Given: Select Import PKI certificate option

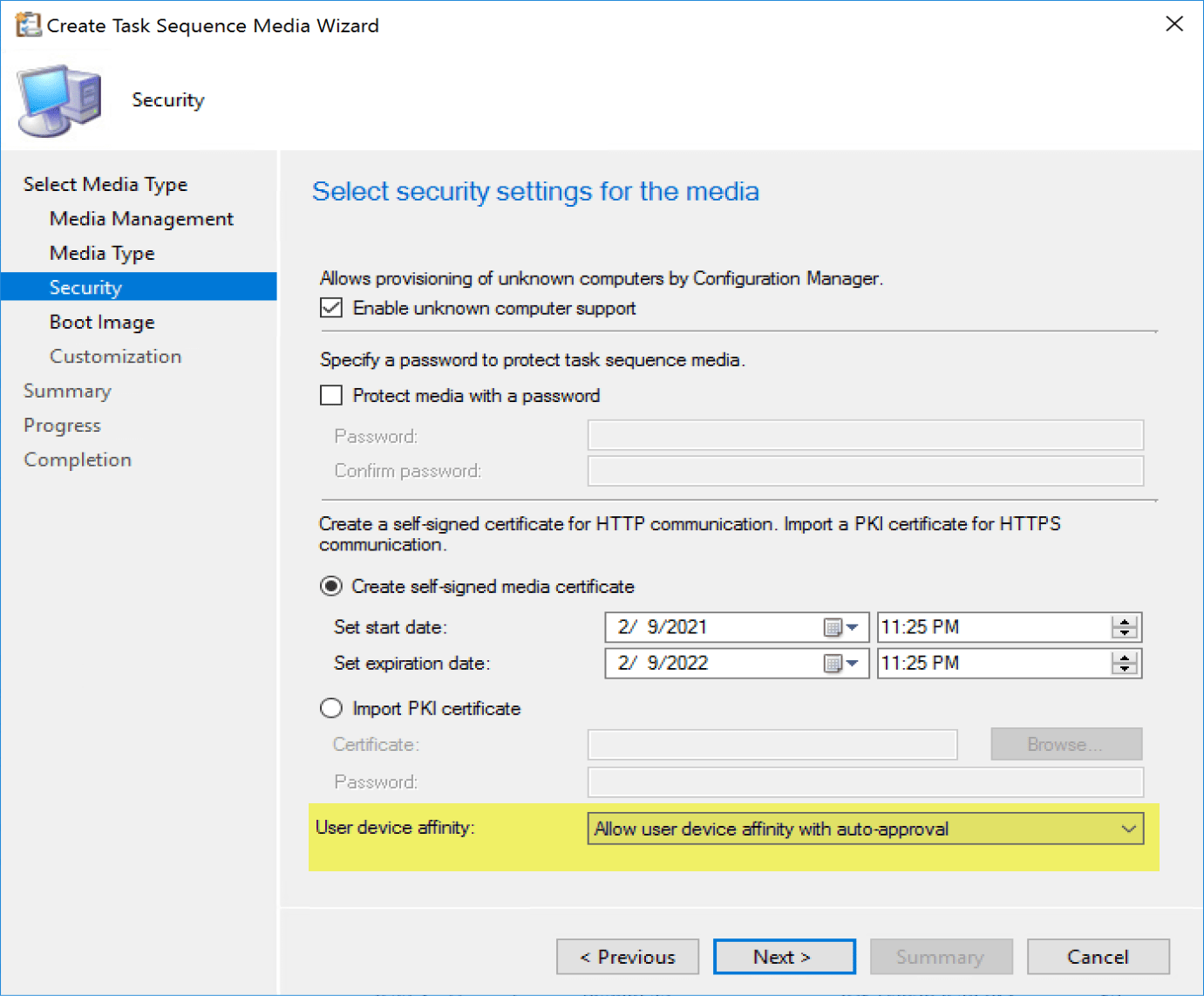Looking at the screenshot, I should (331, 708).
